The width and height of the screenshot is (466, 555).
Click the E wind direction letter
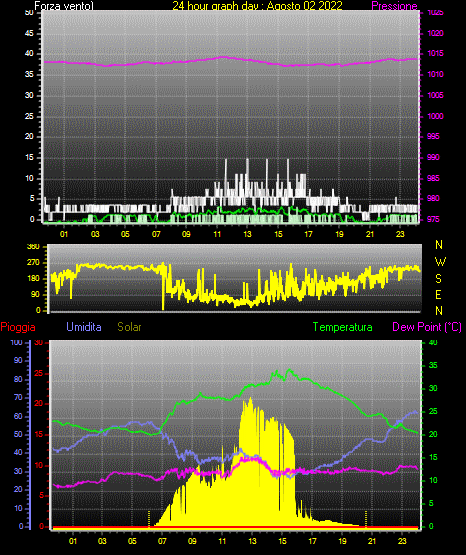click(438, 294)
